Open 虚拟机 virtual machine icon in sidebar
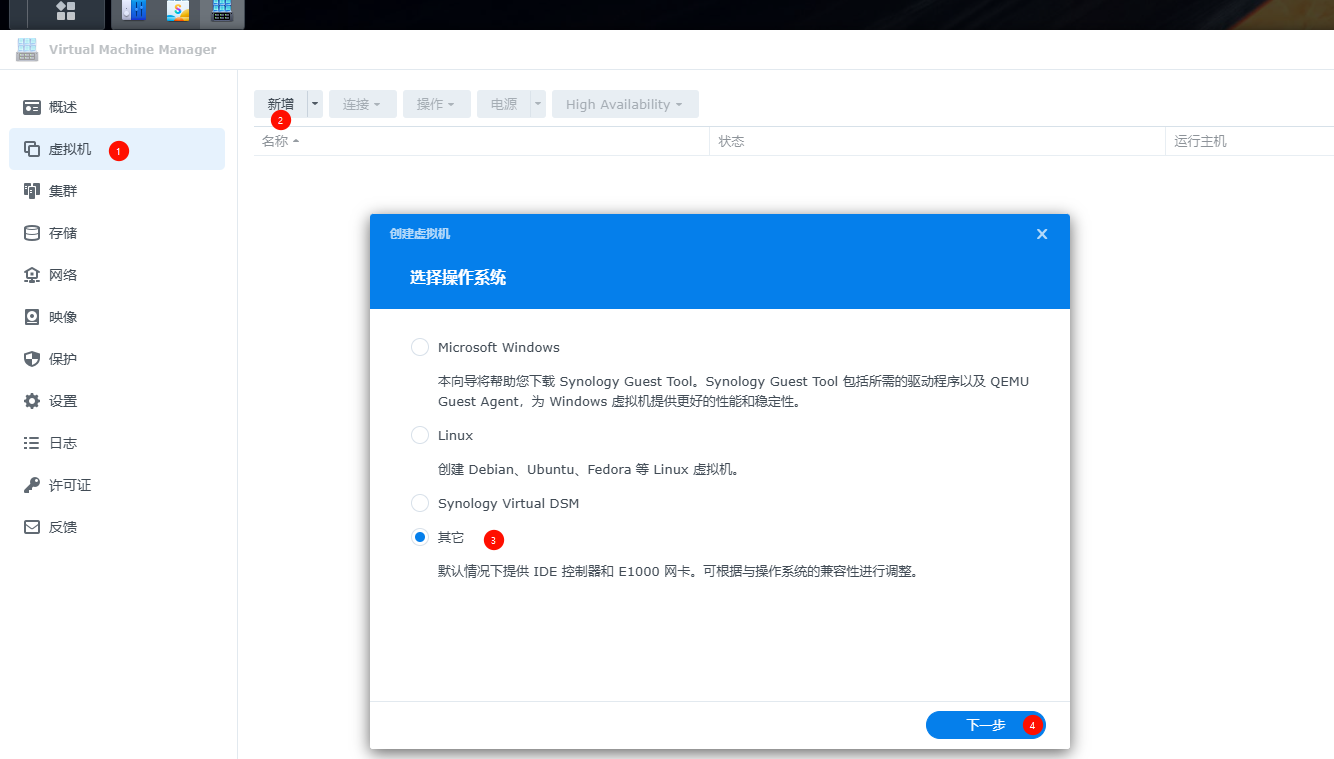This screenshot has width=1334, height=759. pyautogui.click(x=32, y=149)
